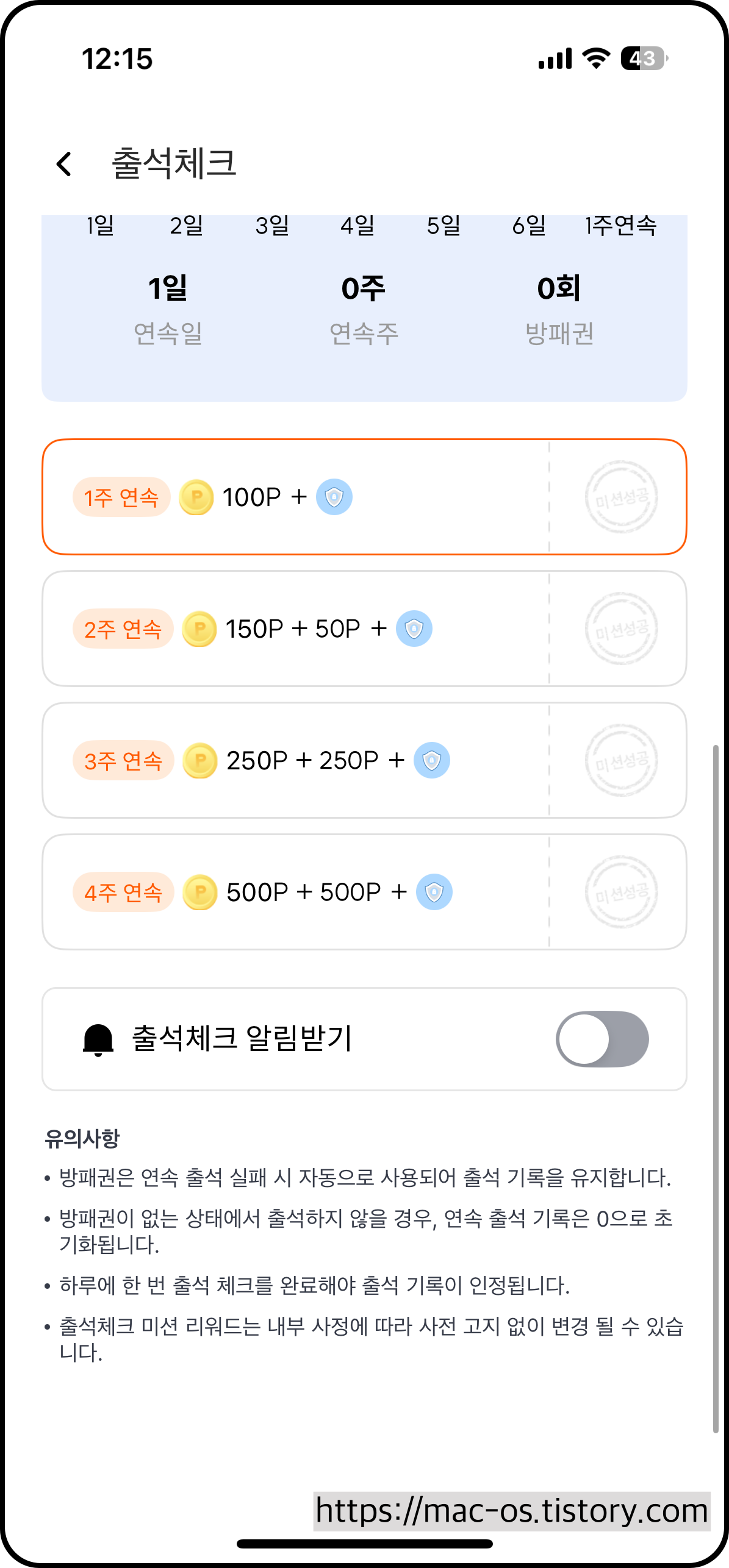Select the 4주 연속 badge
729x1568 pixels.
[x=123, y=893]
